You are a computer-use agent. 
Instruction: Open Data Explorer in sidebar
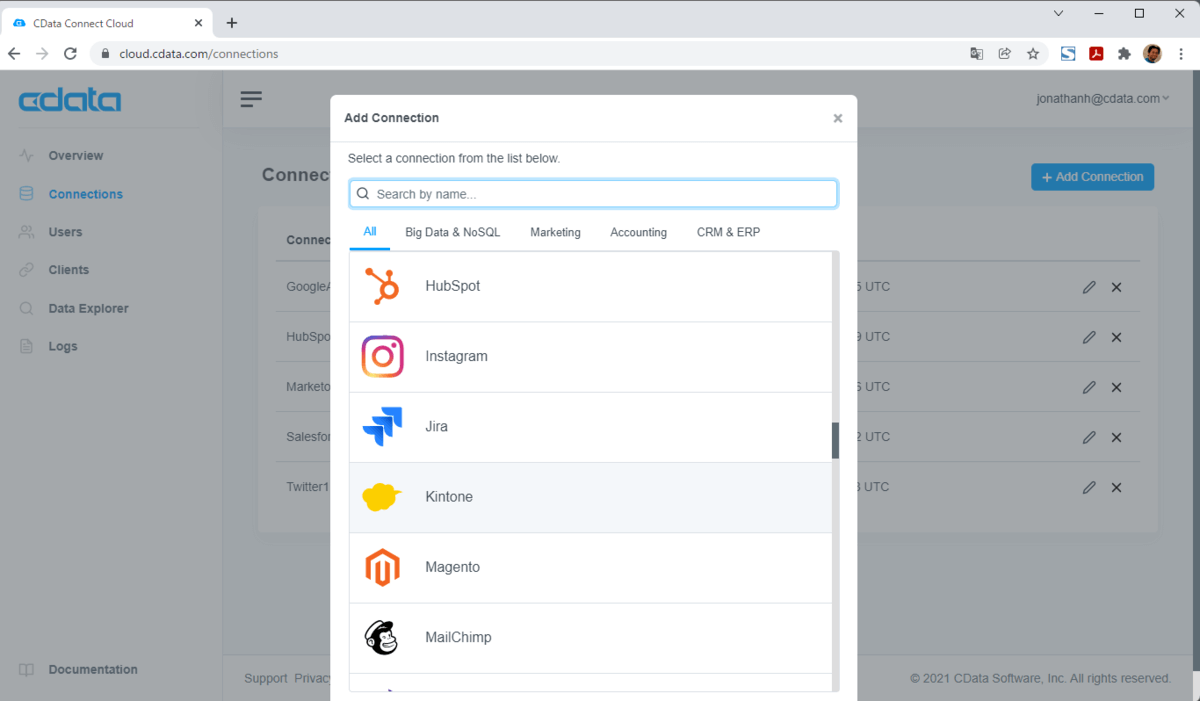click(88, 308)
